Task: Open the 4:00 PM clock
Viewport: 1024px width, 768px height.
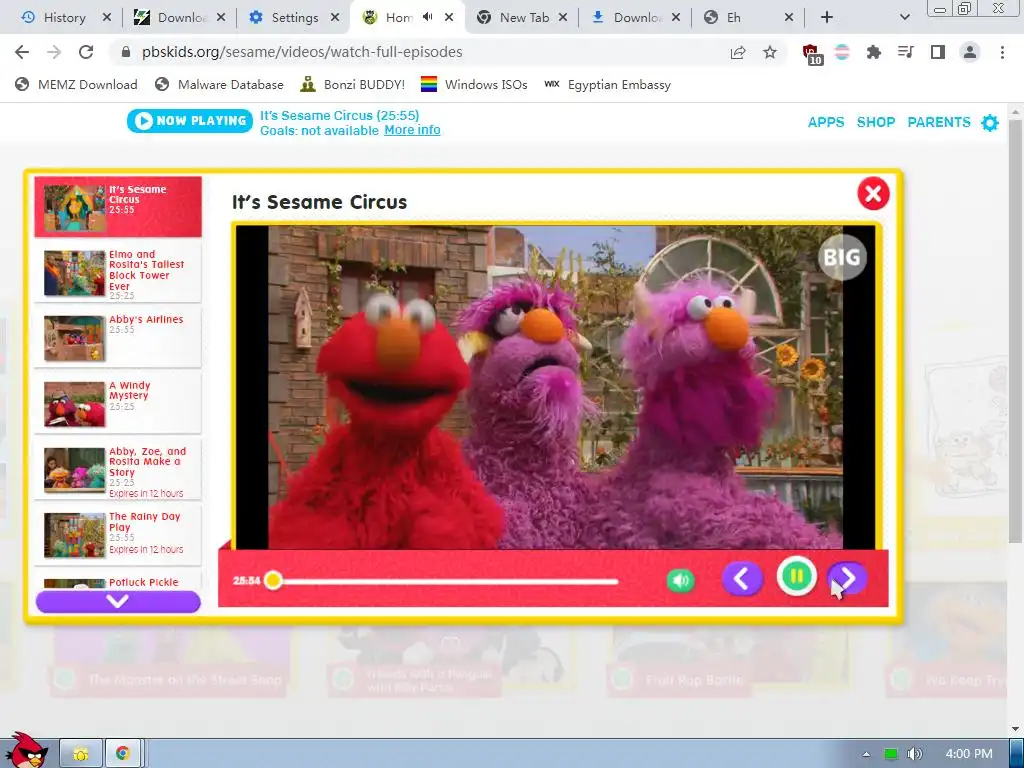Action: point(968,754)
